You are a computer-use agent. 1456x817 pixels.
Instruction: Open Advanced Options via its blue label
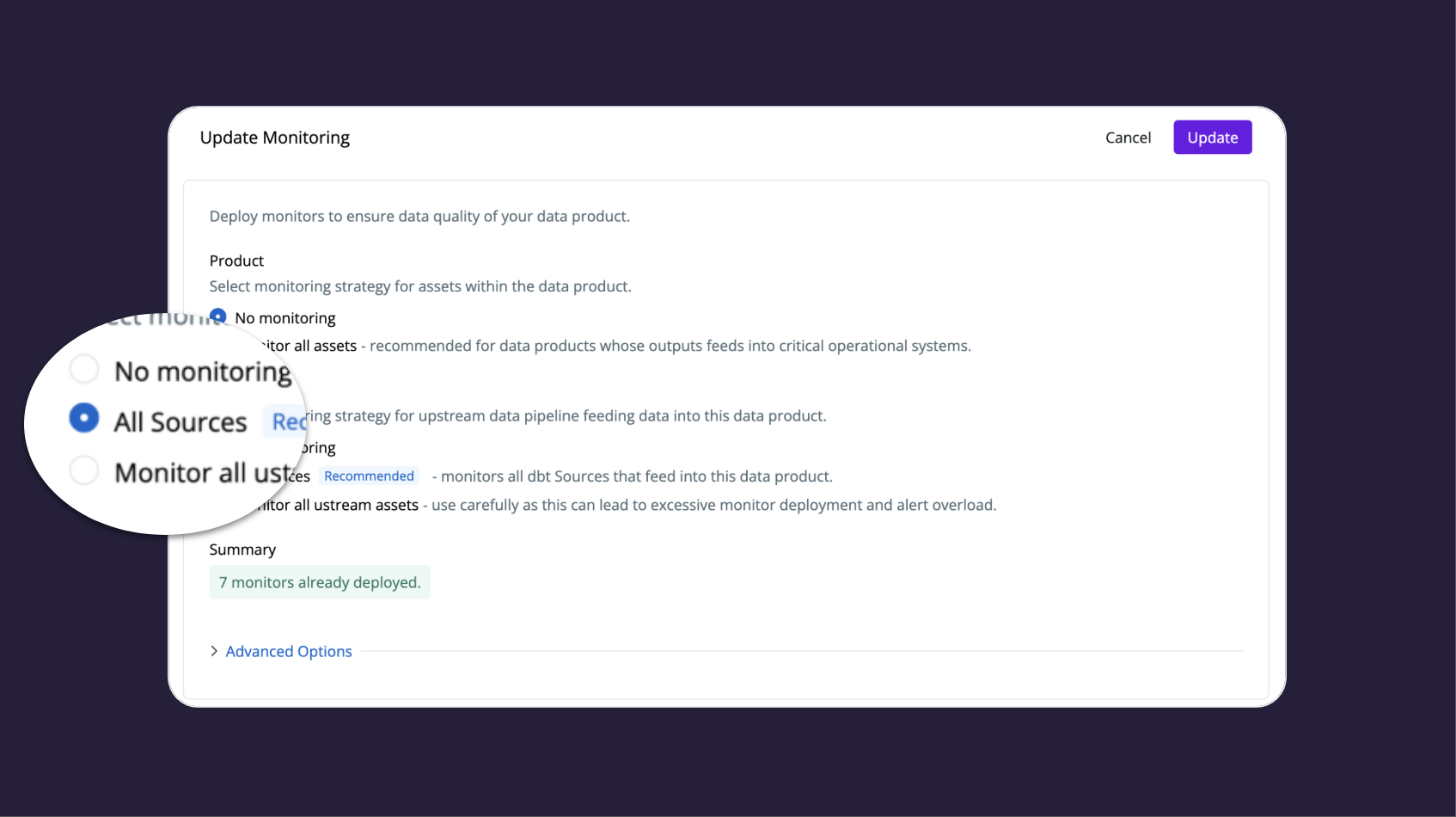288,651
